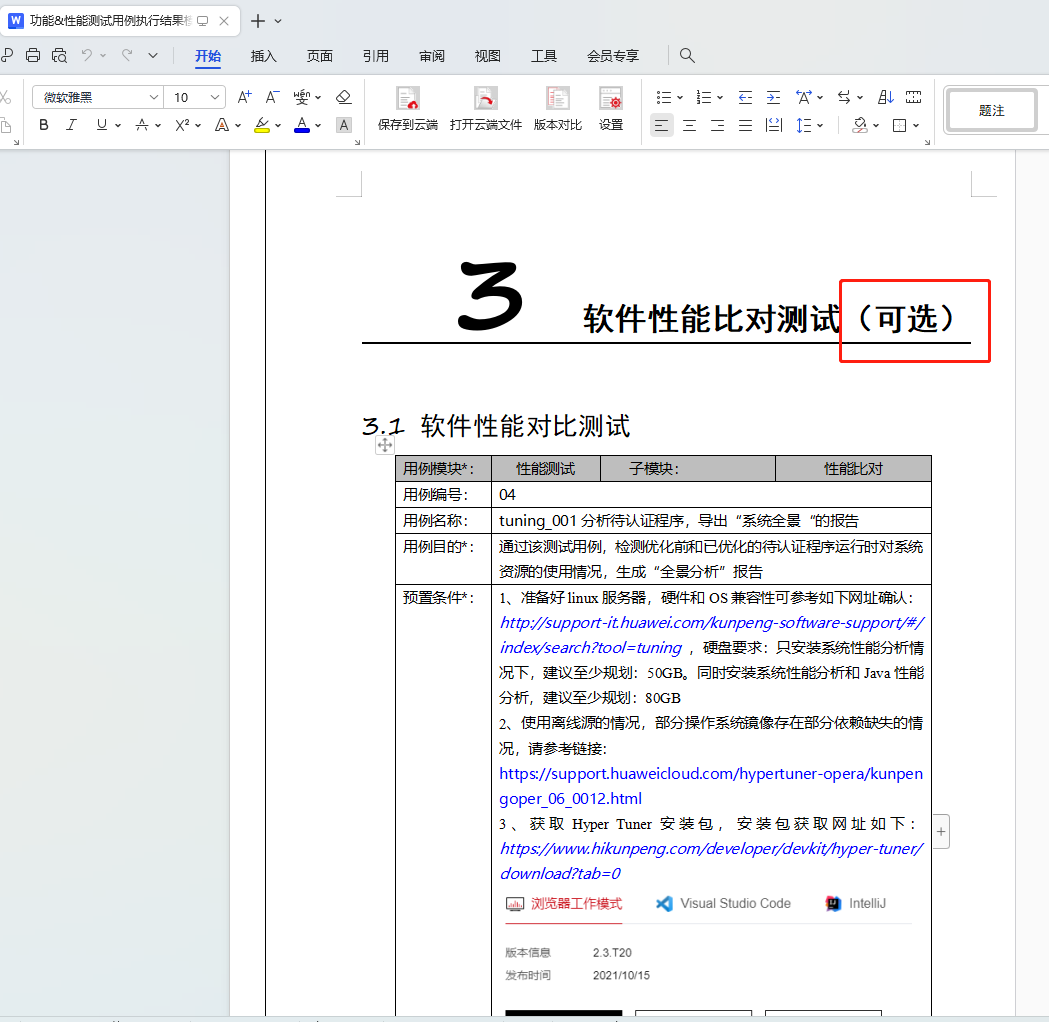Click the new document plus button in tab bar
Viewport: 1049px width, 1022px height.
(258, 21)
